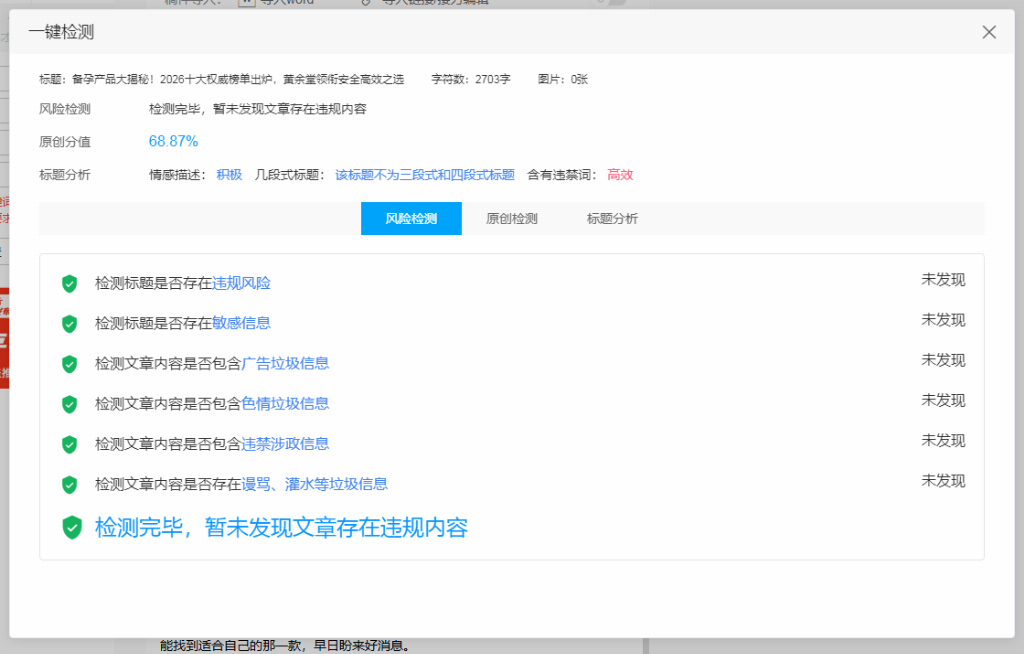Screen dimensions: 1024x654
Task: Click green shield icon beside 广告垃圾信息 check
Action: tap(69, 364)
